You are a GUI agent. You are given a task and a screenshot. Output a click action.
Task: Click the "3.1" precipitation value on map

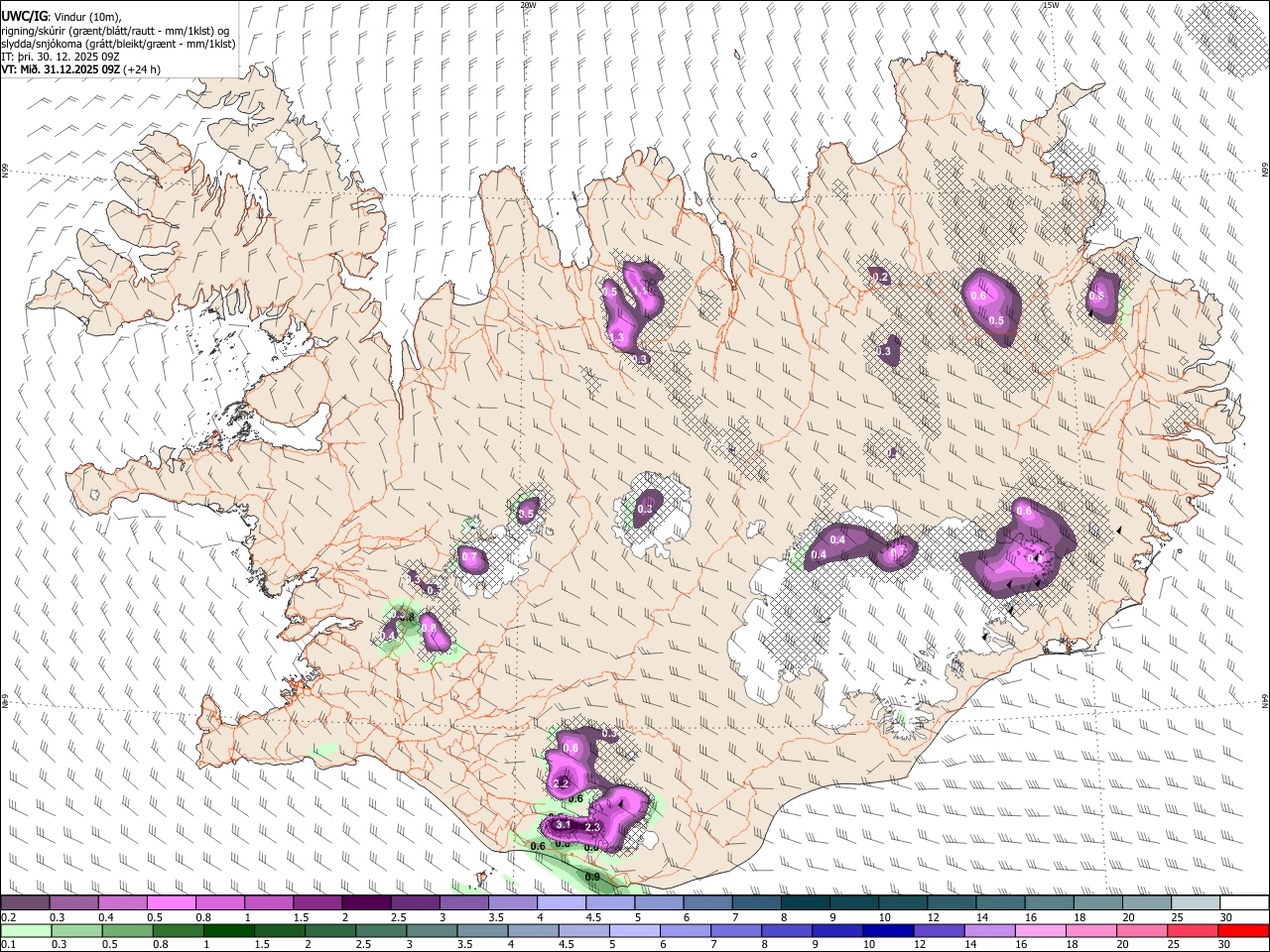(x=563, y=824)
